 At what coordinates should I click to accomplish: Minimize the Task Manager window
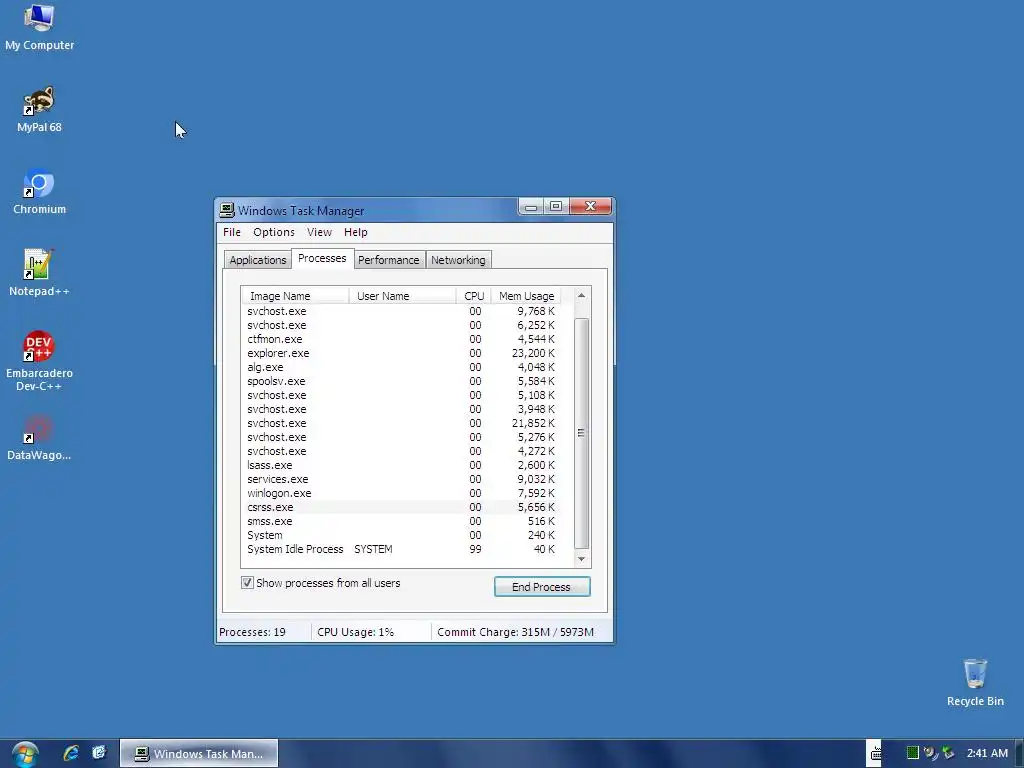531,207
